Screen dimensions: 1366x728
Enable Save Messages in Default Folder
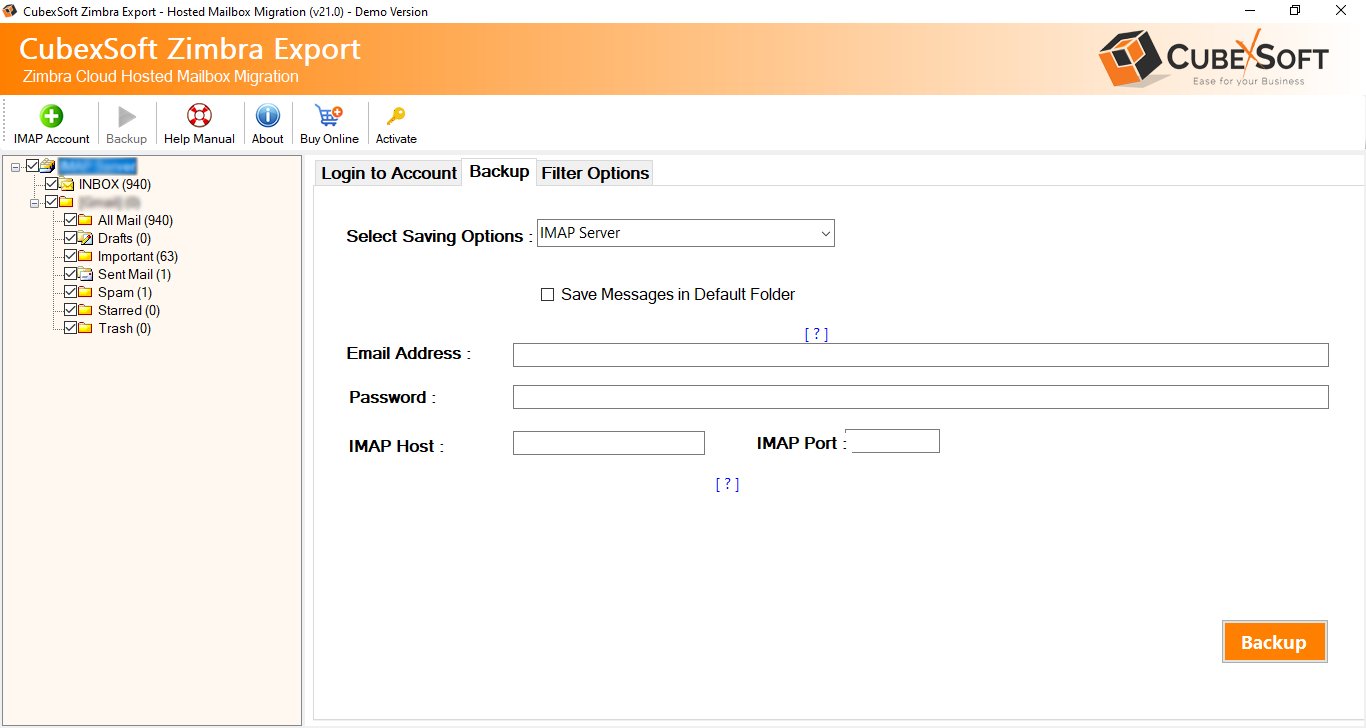coord(547,295)
